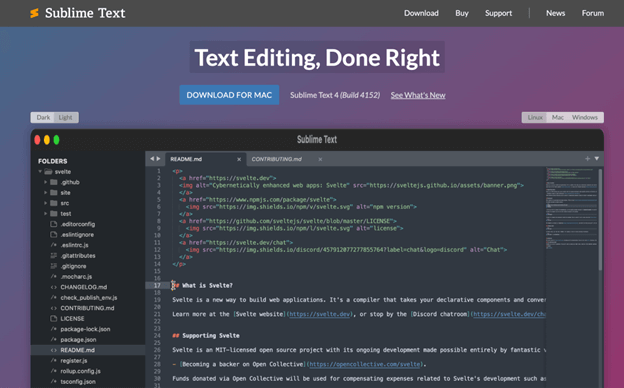Click the .mocharc.js file type icon
This screenshot has height=388, width=624.
click(54, 276)
